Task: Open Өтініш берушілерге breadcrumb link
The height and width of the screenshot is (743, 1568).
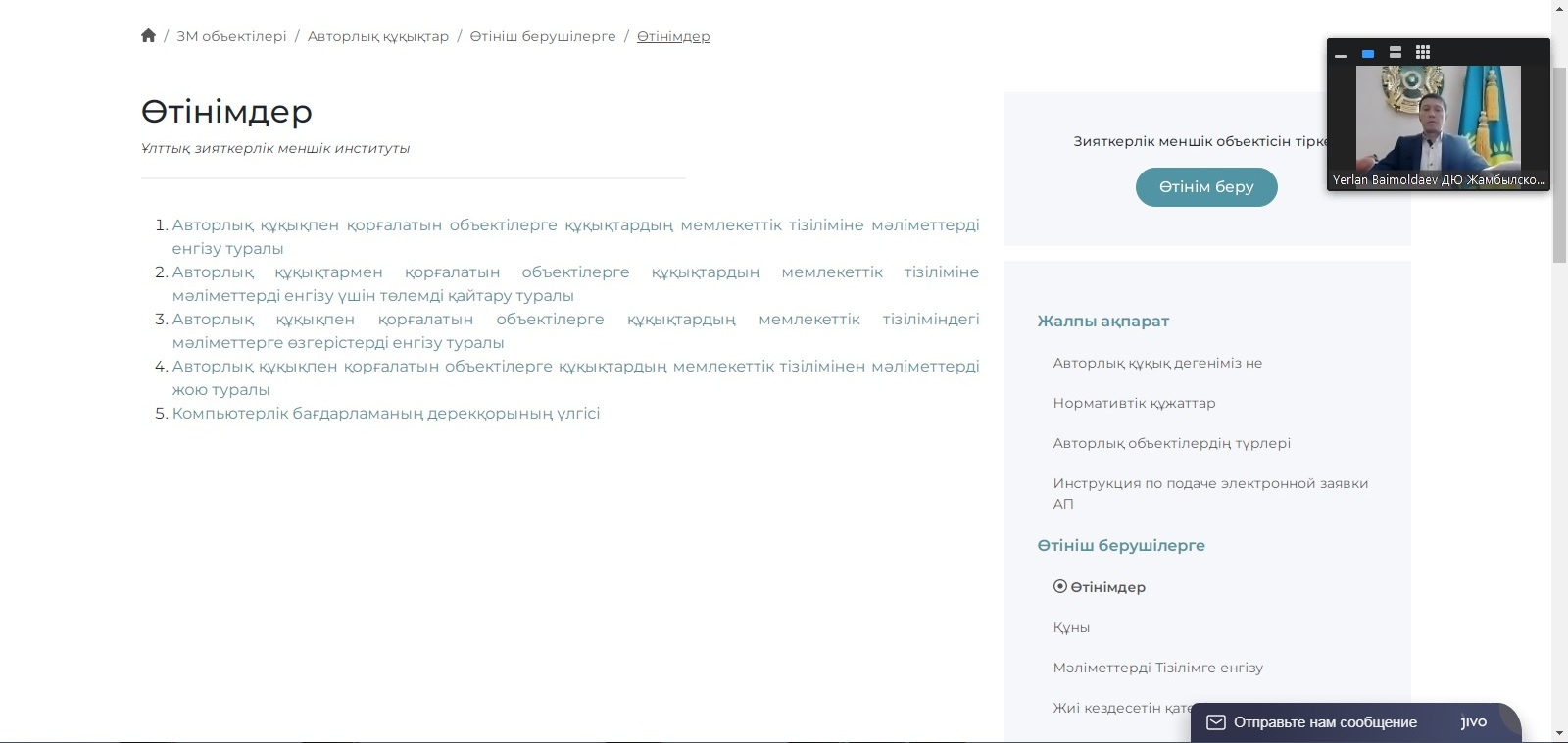Action: (x=542, y=36)
